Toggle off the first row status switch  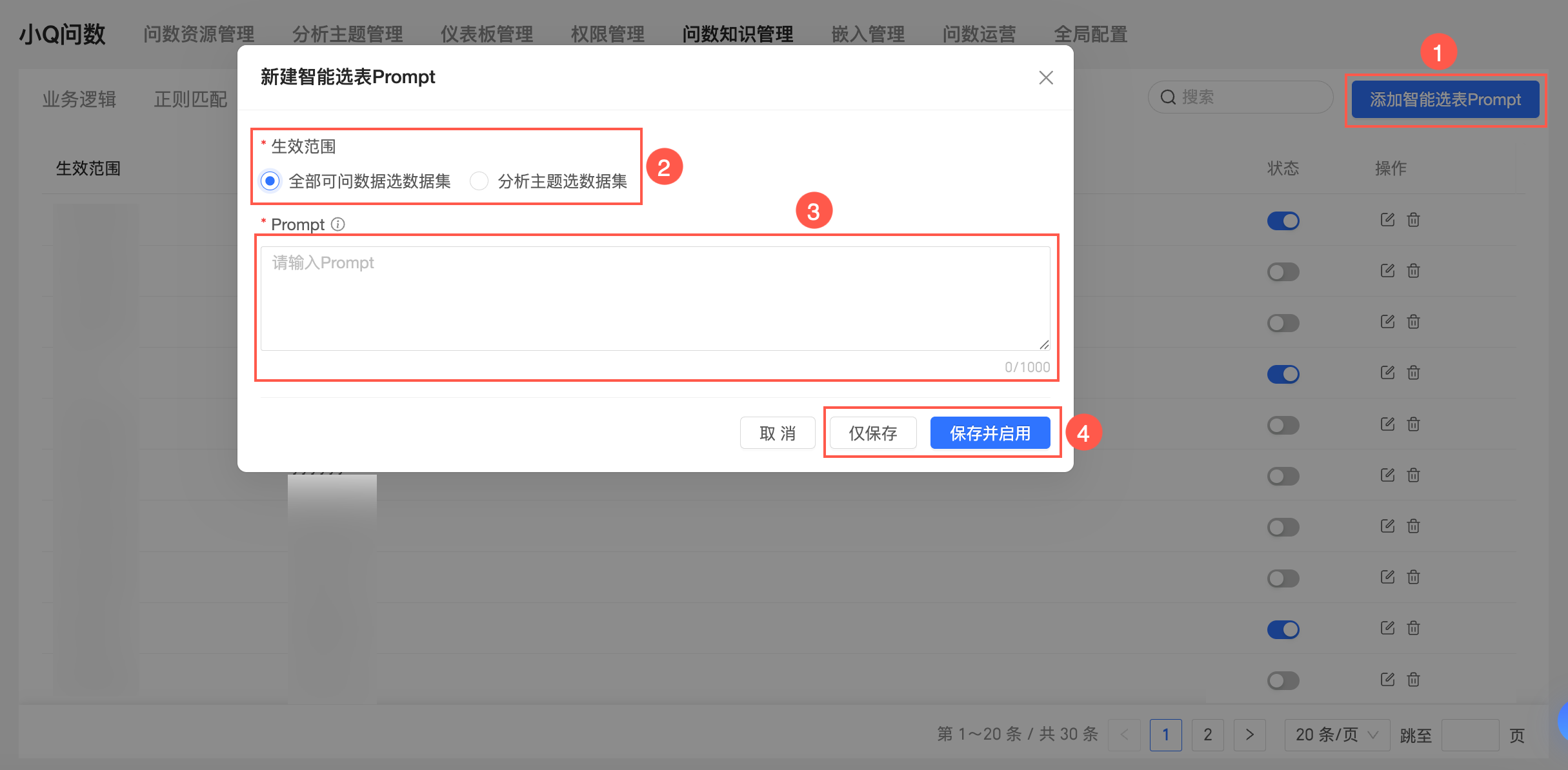(1283, 221)
